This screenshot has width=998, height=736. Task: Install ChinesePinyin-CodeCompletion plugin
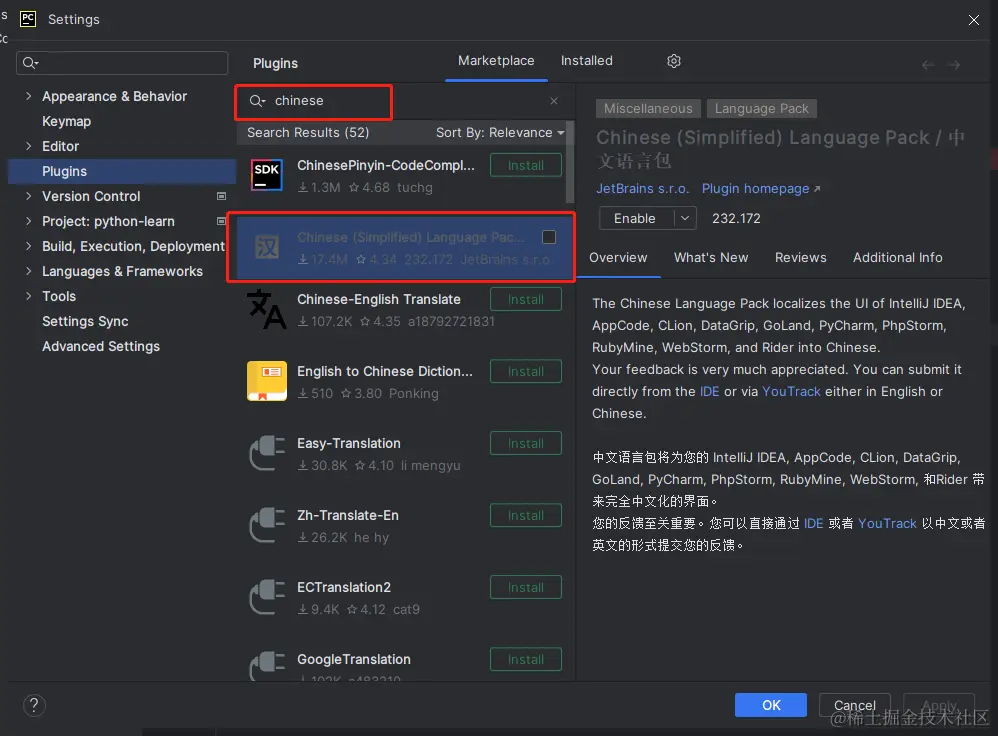(526, 166)
